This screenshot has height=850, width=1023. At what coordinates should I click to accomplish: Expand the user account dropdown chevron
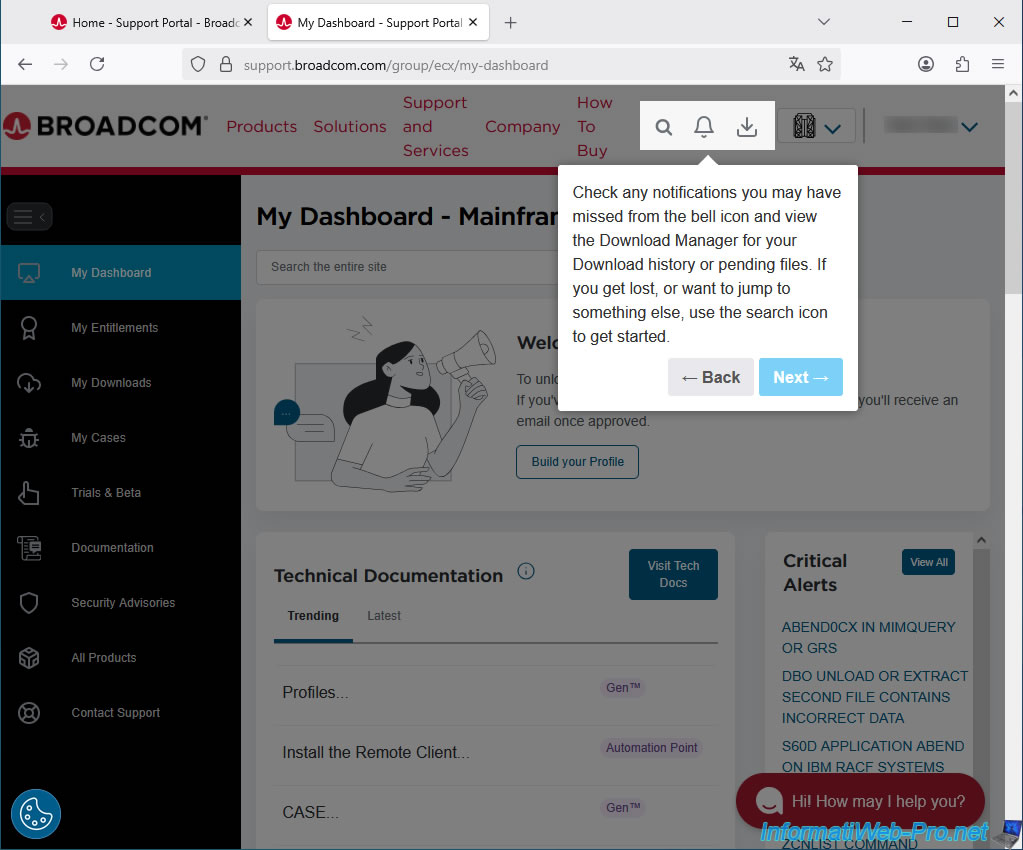click(x=968, y=127)
